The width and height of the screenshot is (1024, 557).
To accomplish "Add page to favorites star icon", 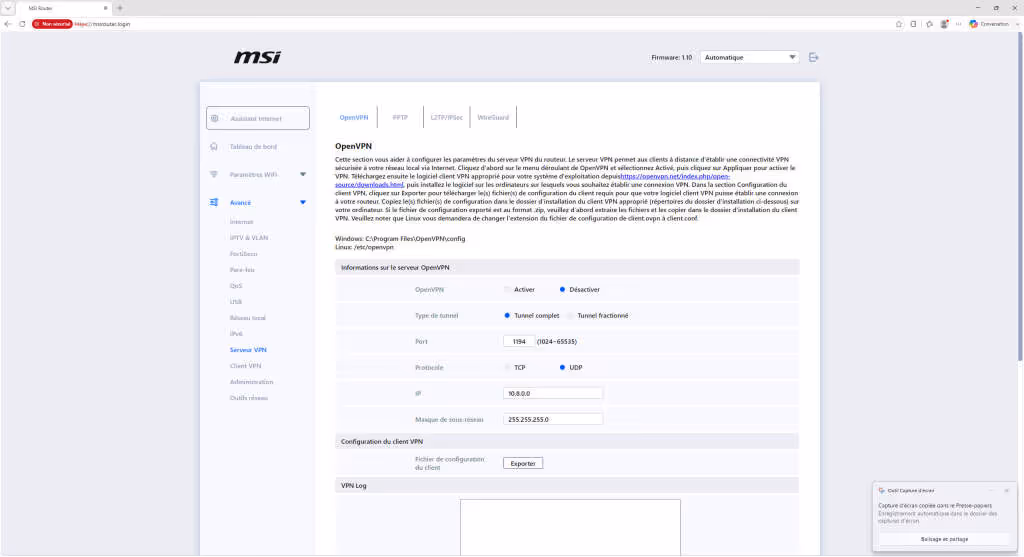I will click(x=899, y=24).
